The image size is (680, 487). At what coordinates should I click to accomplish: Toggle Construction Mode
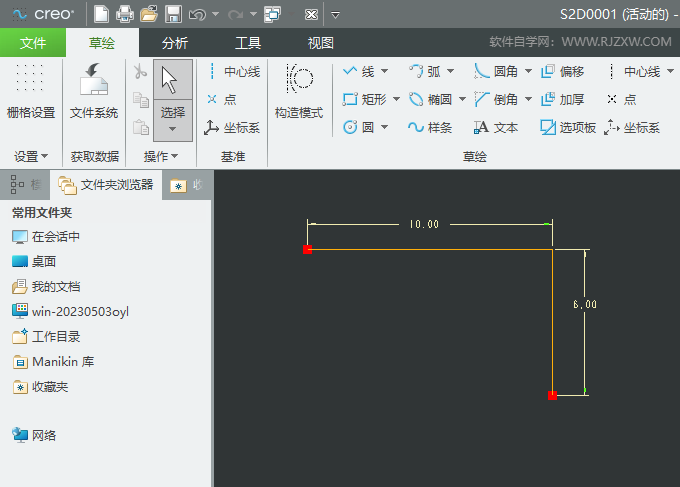(x=299, y=91)
